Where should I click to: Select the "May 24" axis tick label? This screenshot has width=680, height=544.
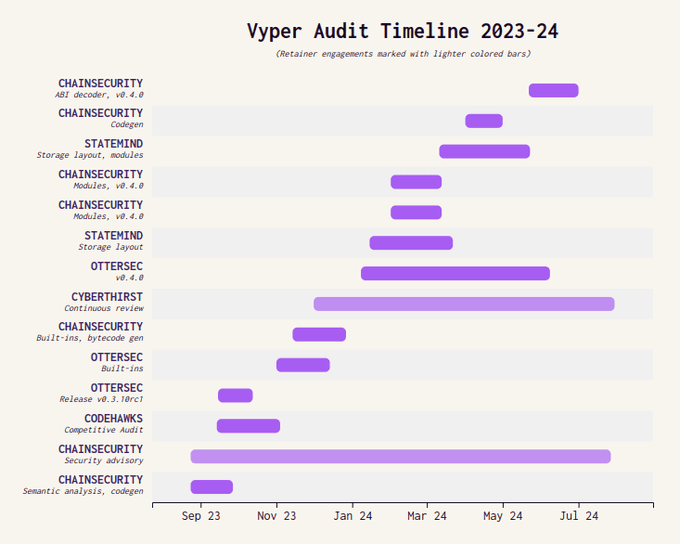click(503, 517)
